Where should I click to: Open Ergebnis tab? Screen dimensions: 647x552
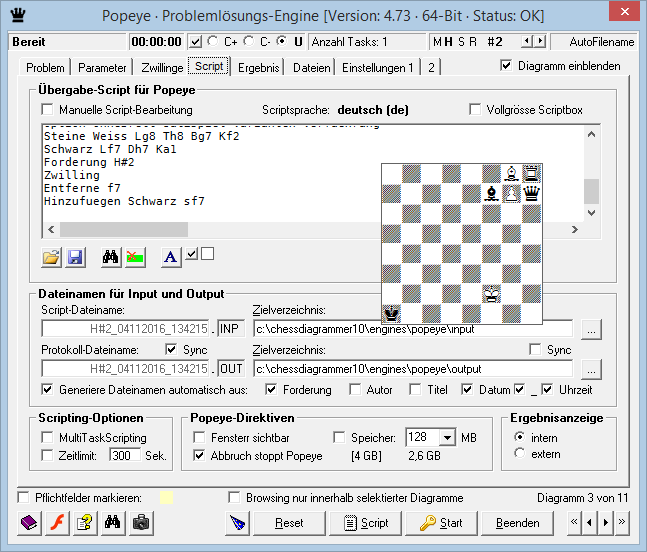pos(259,68)
